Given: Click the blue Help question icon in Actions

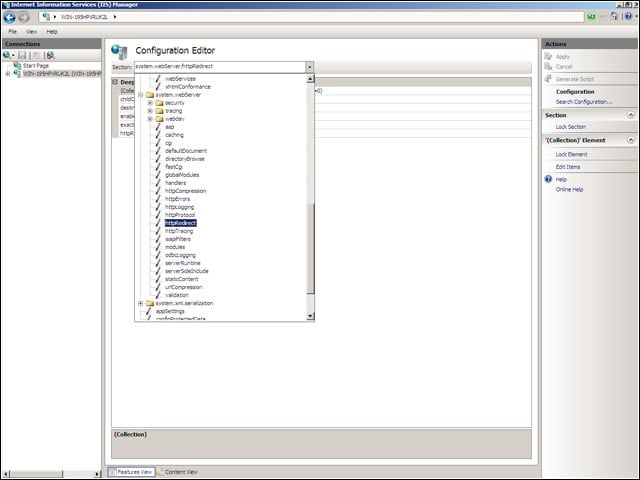Looking at the screenshot, I should (x=548, y=179).
